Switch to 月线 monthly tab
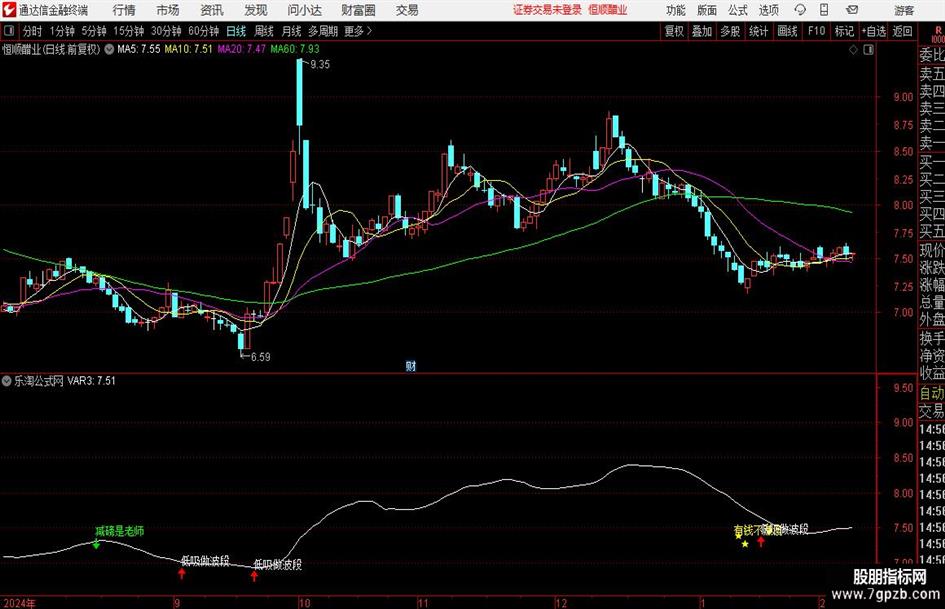This screenshot has height=609, width=945. (291, 31)
